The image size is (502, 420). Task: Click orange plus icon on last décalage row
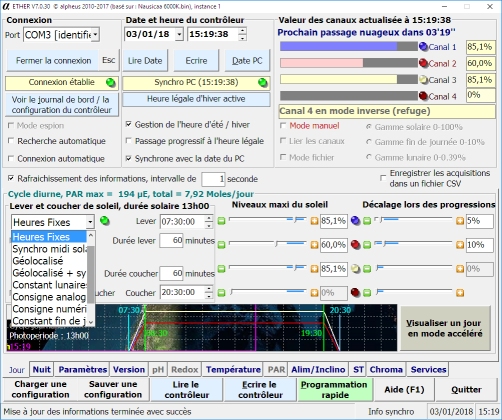coord(460,293)
